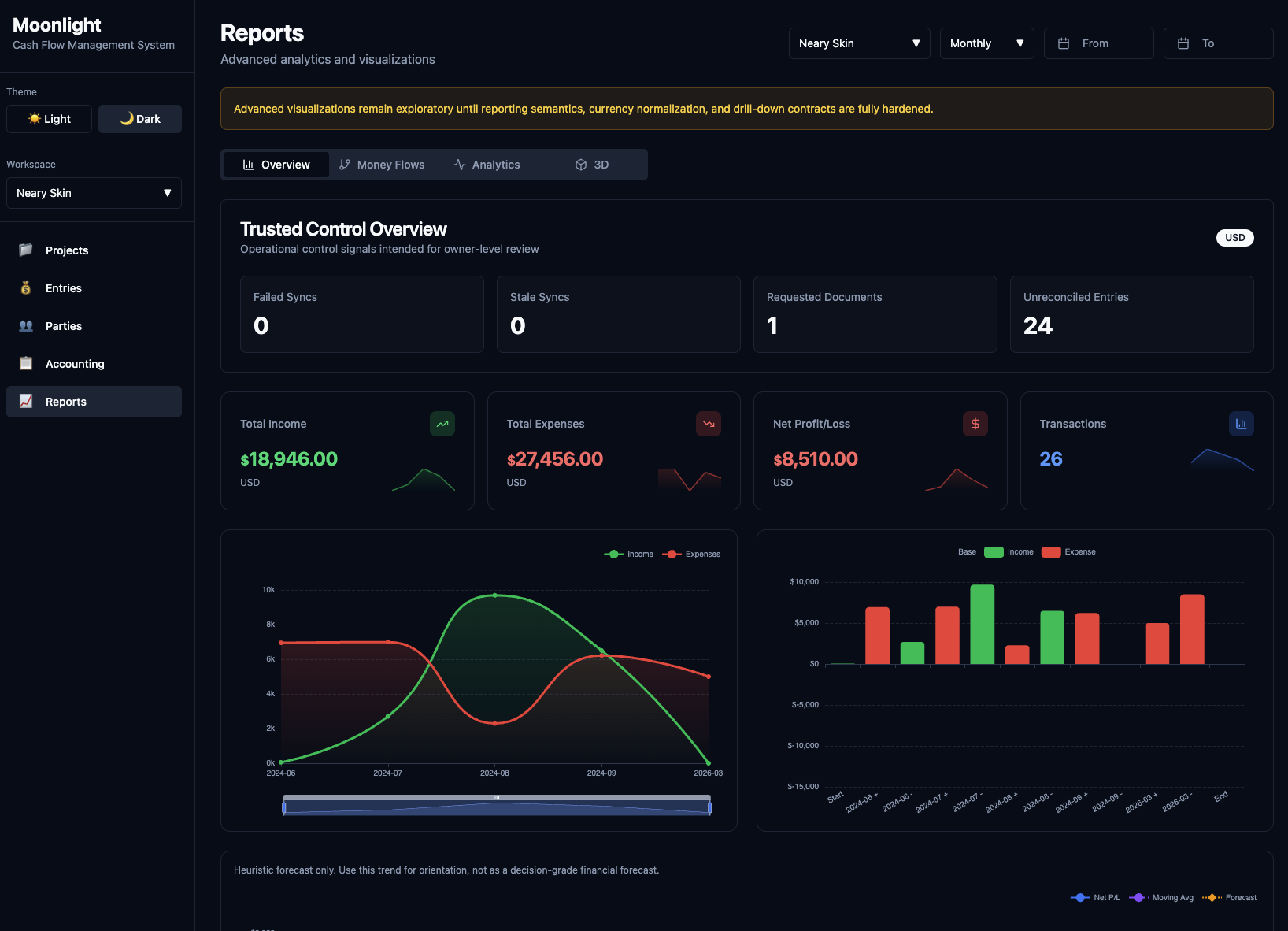1288x931 pixels.
Task: Click the USD currency badge
Action: click(x=1235, y=238)
